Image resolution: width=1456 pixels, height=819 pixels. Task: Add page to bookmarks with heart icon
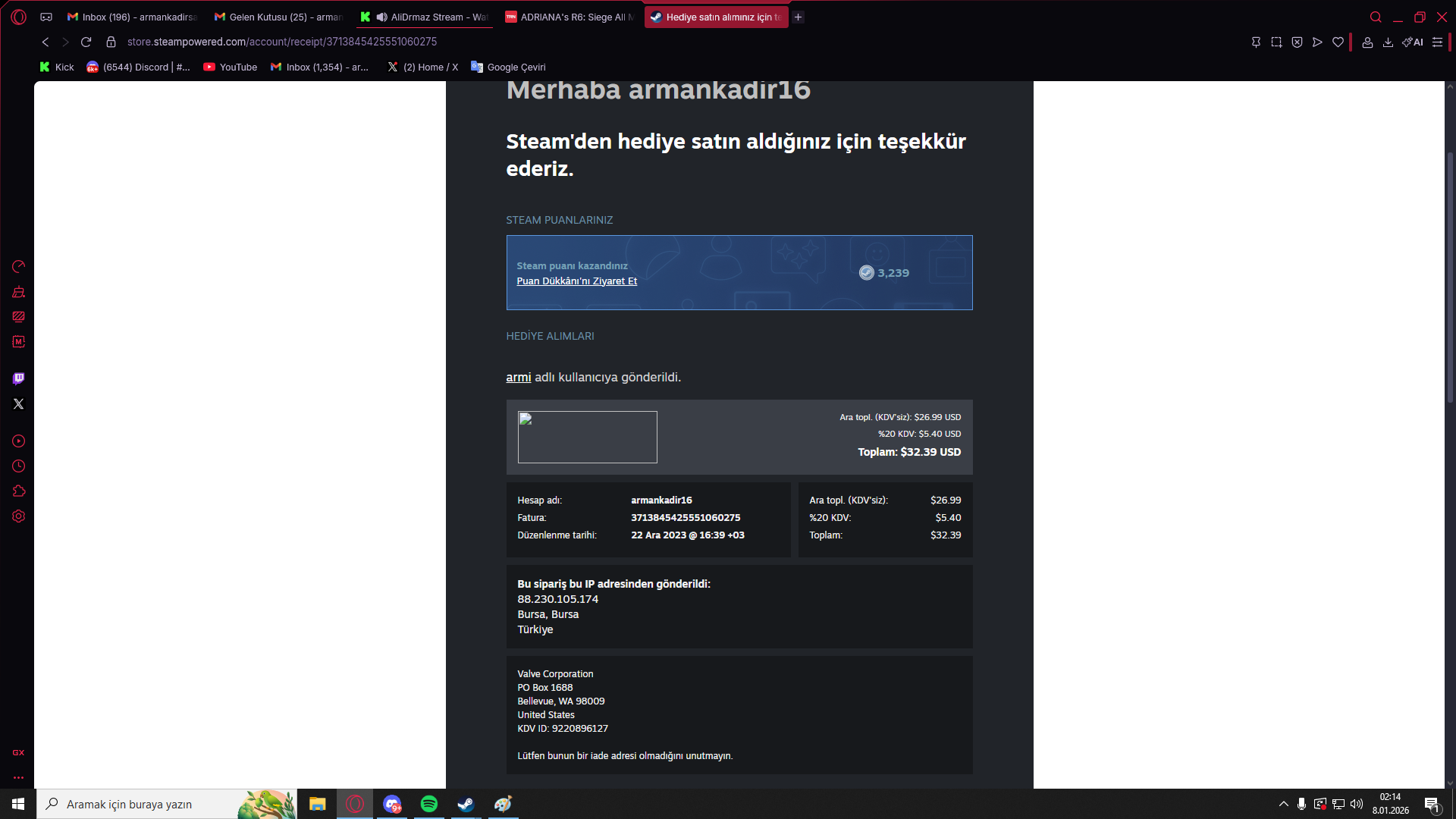click(x=1338, y=42)
